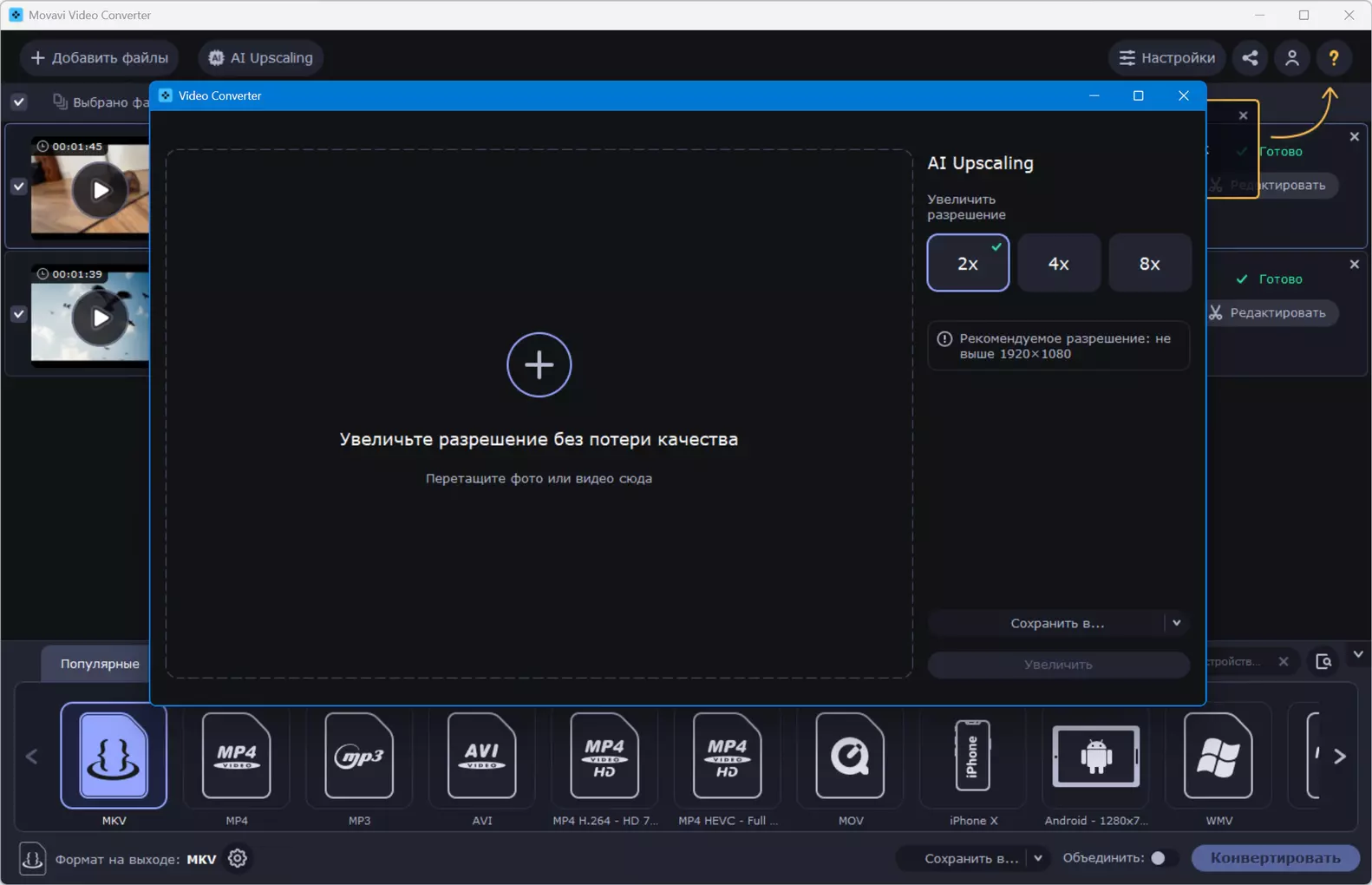
Task: Select the 2x upscaling option
Action: (x=968, y=263)
